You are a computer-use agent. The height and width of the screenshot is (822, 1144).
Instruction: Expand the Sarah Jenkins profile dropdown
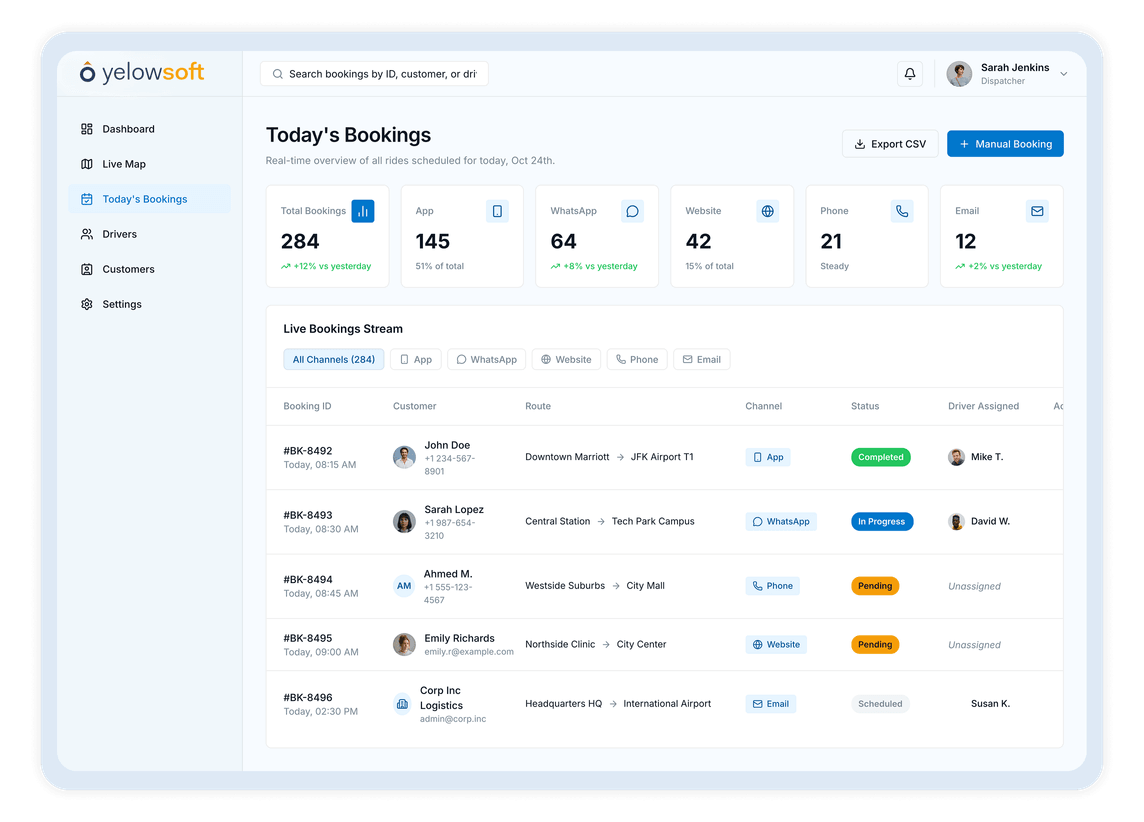tap(1063, 74)
